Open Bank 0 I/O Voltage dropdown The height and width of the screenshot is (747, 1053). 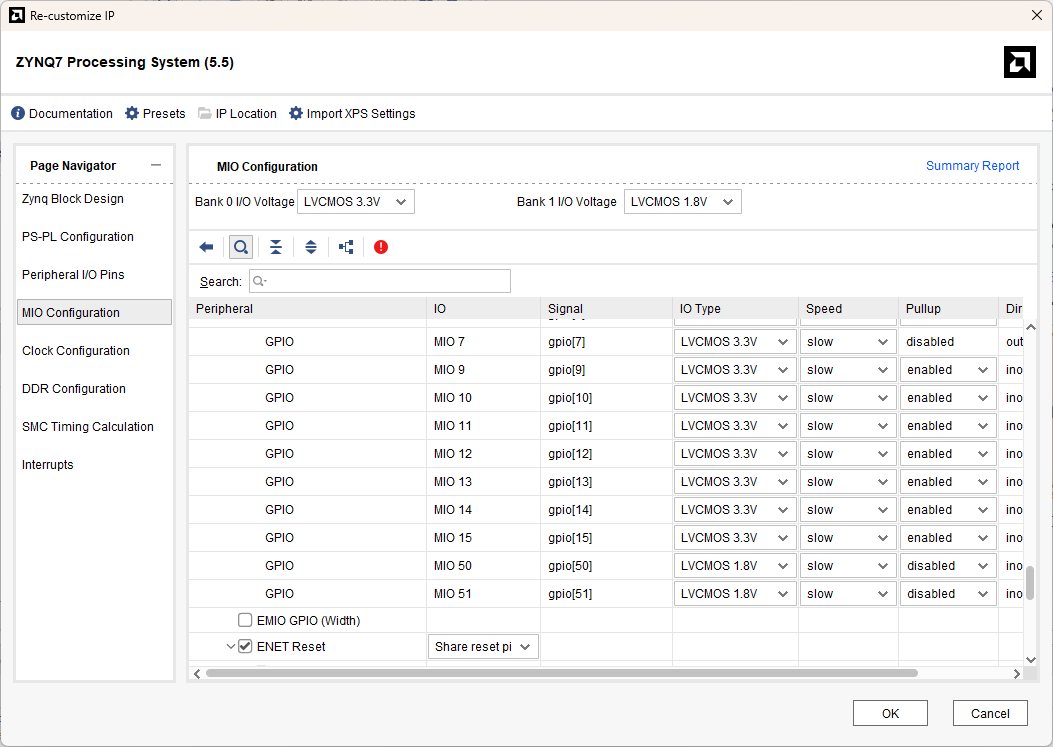(356, 202)
